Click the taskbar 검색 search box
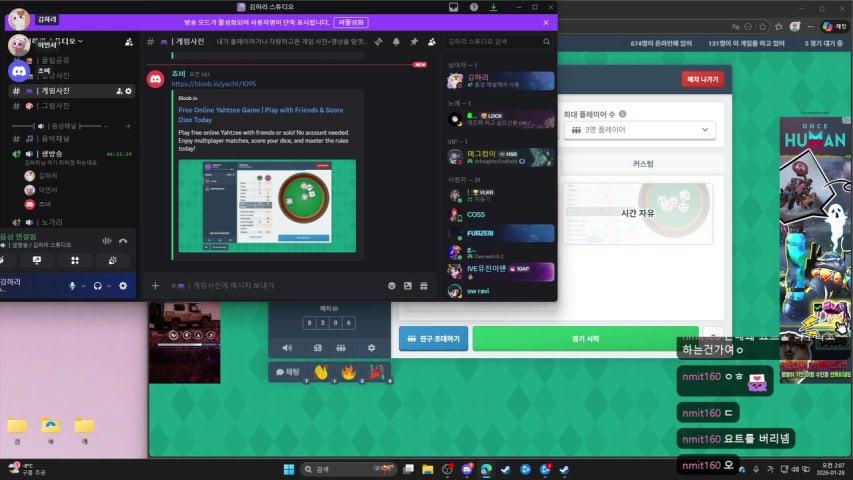The width and height of the screenshot is (853, 480). pyautogui.click(x=348, y=469)
